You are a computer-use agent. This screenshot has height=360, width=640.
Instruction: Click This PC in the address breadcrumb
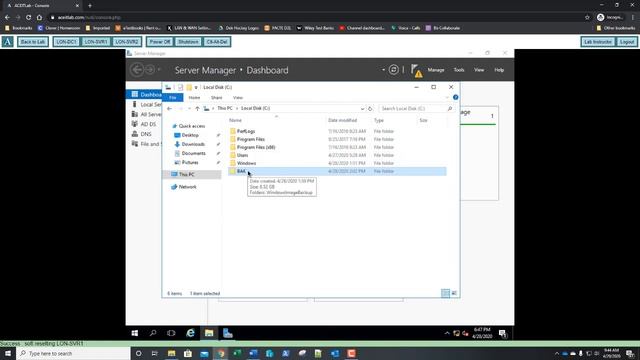pos(224,108)
